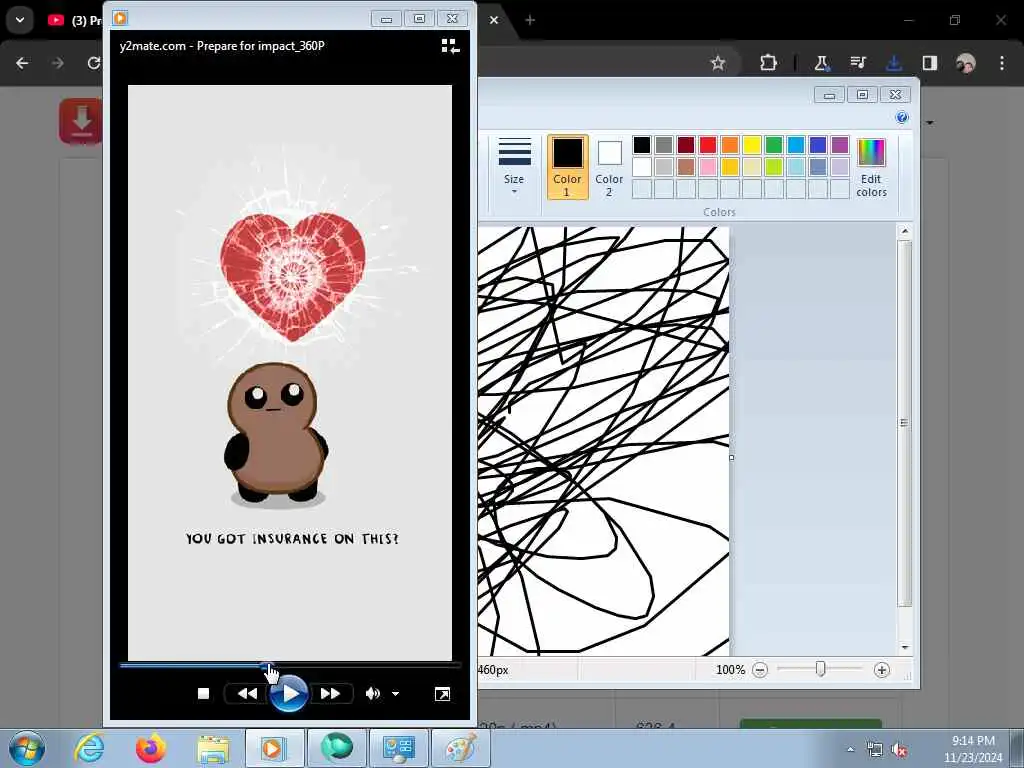This screenshot has height=768, width=1024.
Task: Click the red download icon on the webpage
Action: click(81, 121)
